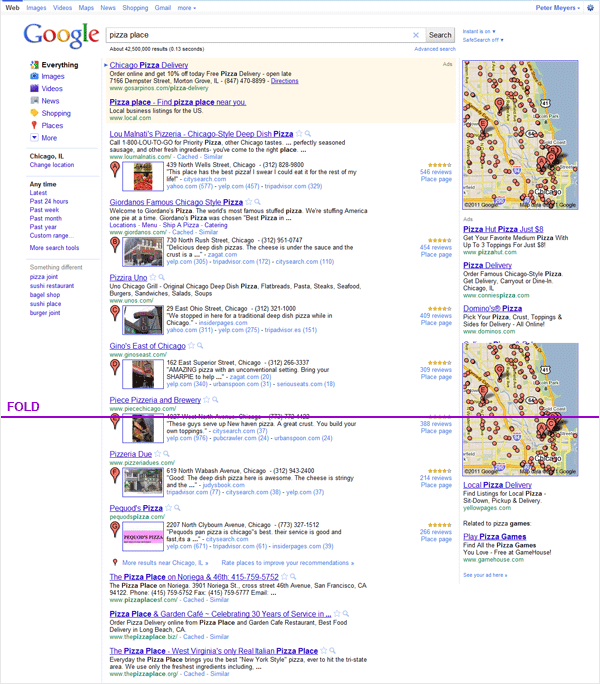This screenshot has height=684, width=600.
Task: Expand the More options in left sidebar
Action: (x=44, y=138)
